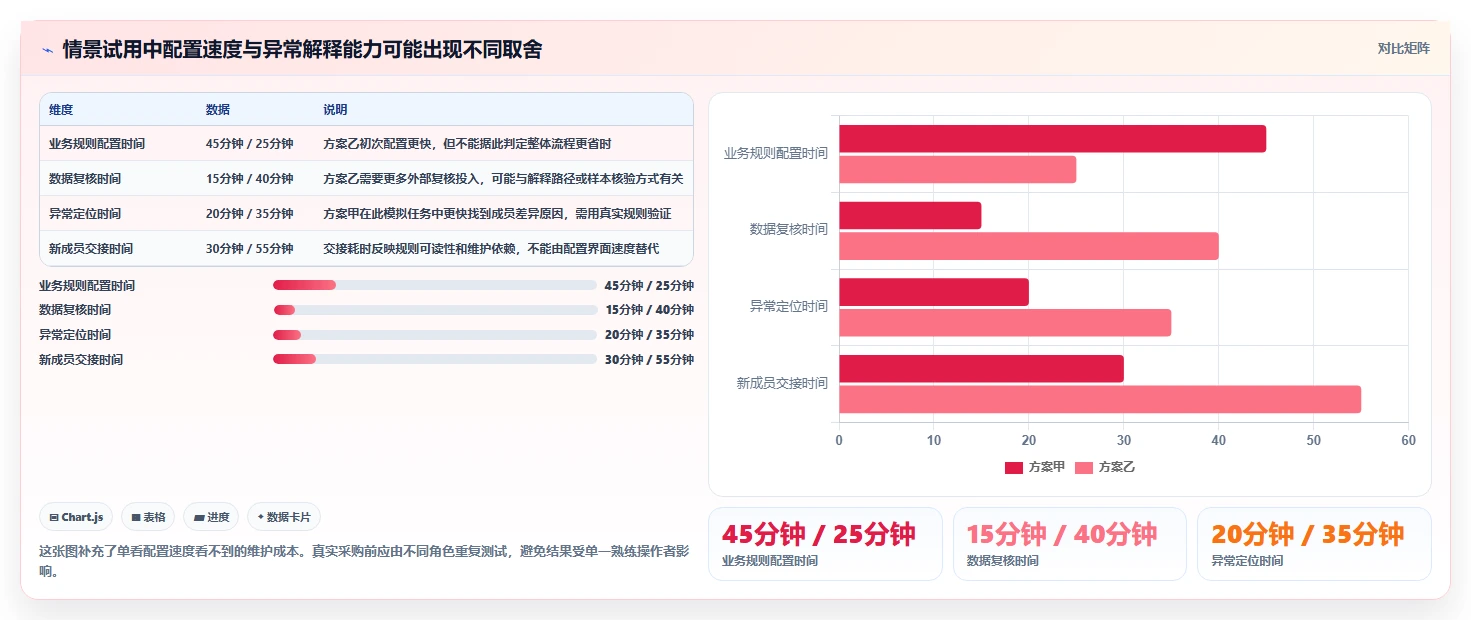Click 方案甲 bar for 新成员交接时间 in chart
The image size is (1471, 620).
[x=981, y=368]
